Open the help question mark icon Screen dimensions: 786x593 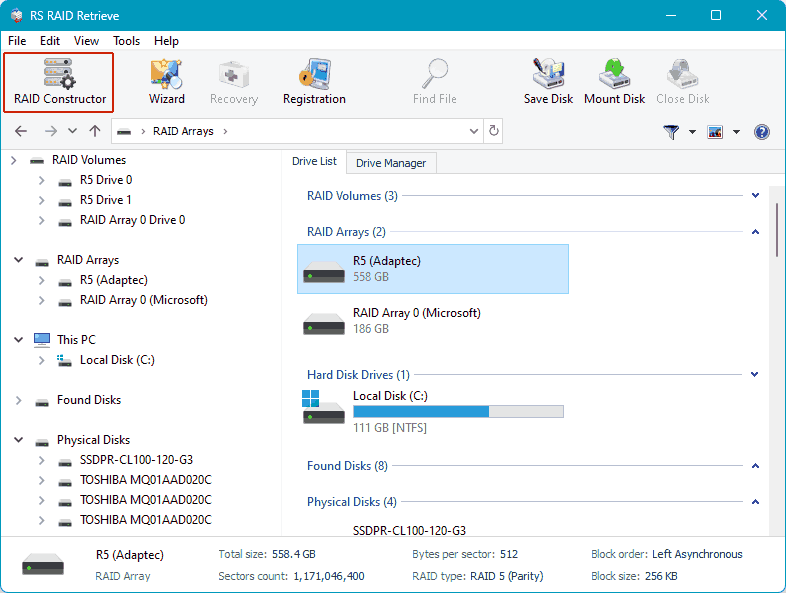762,132
